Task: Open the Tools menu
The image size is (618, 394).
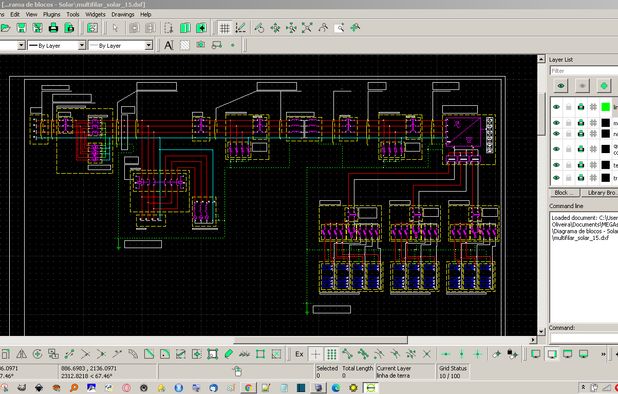Action: point(73,14)
